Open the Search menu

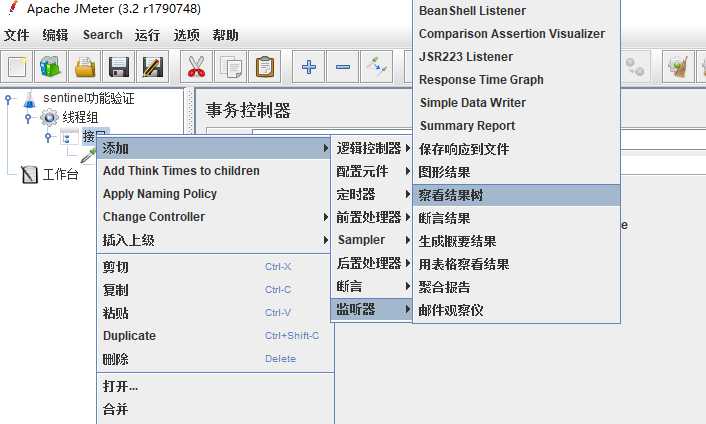pos(103,35)
